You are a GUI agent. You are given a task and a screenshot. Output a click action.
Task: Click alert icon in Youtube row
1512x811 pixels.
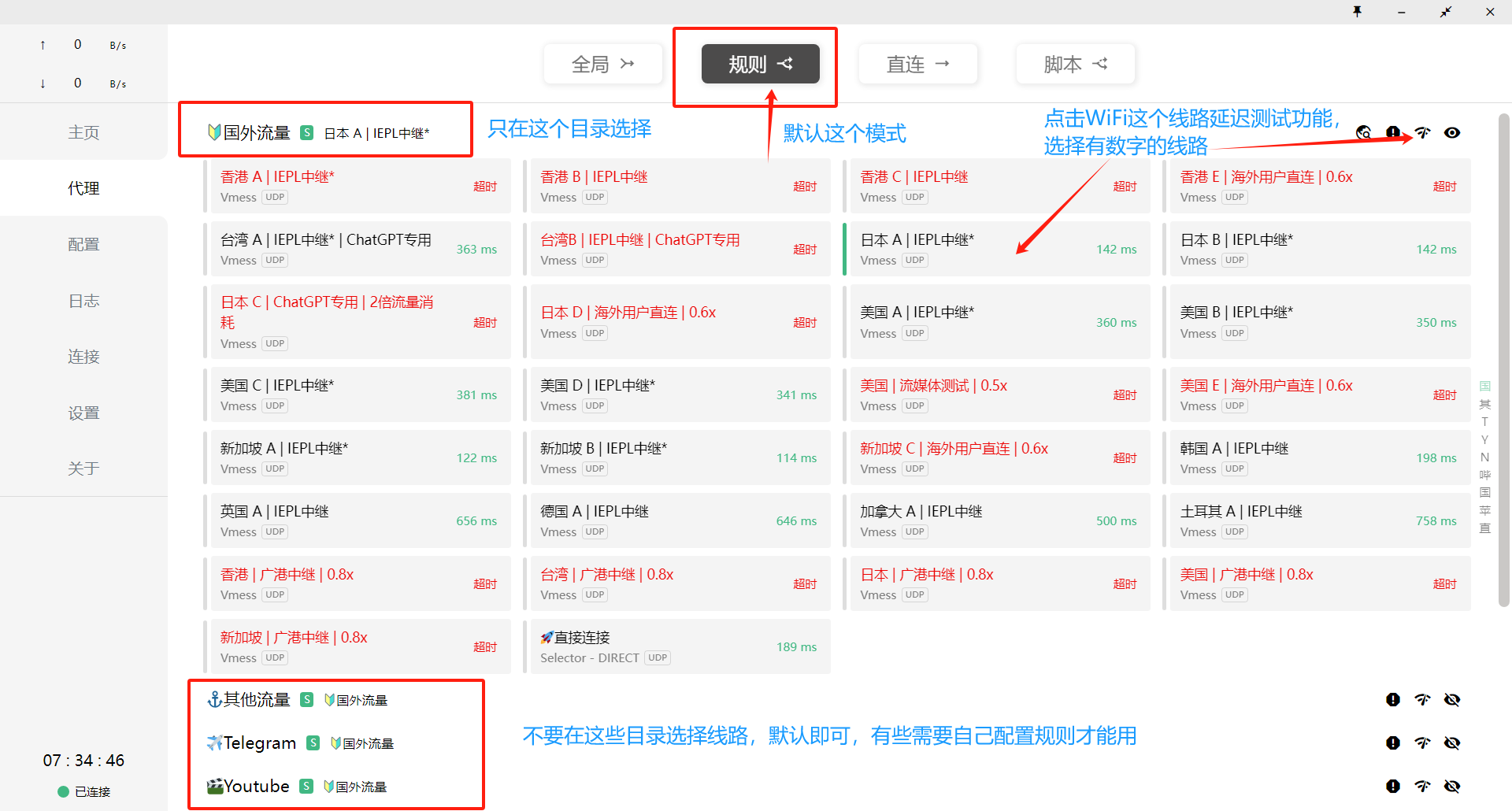tap(1393, 786)
